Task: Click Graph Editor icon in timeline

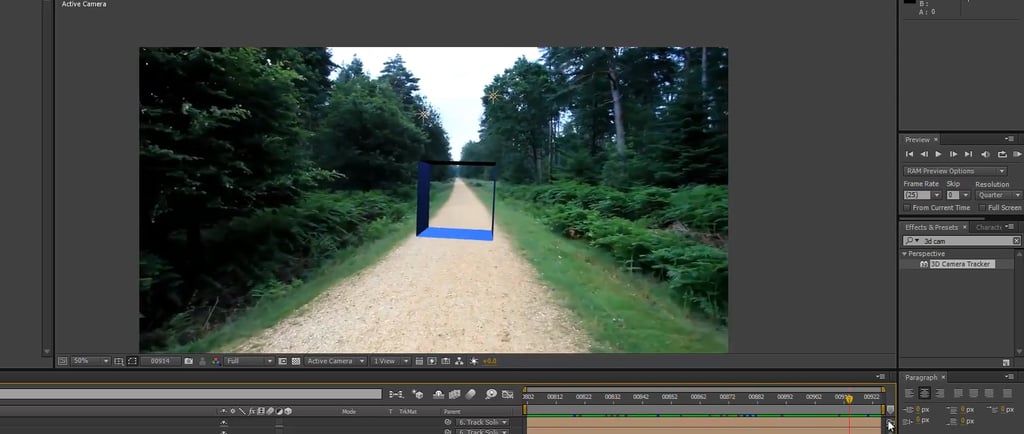Action: 507,394
